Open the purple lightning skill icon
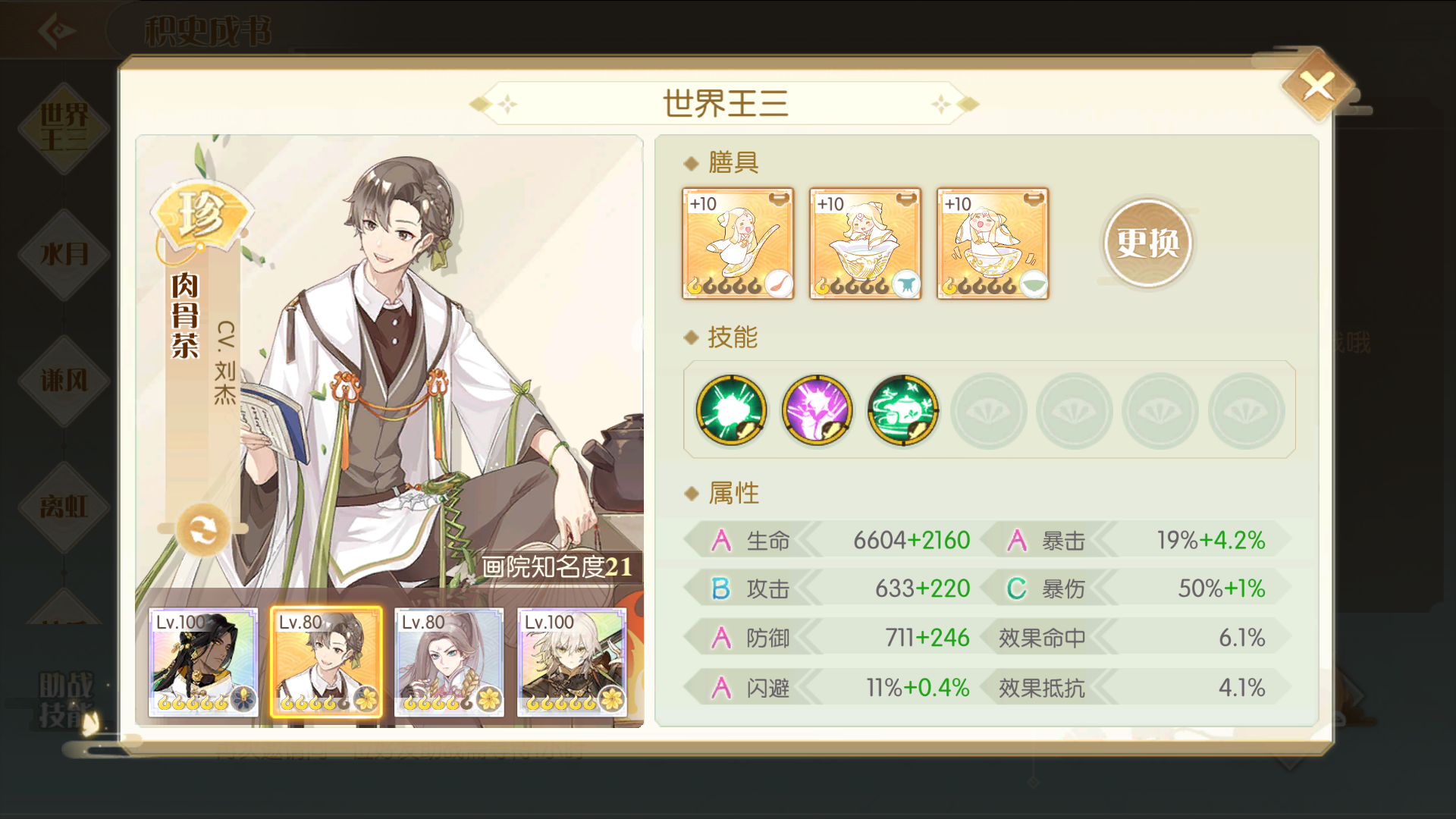 coord(817,410)
